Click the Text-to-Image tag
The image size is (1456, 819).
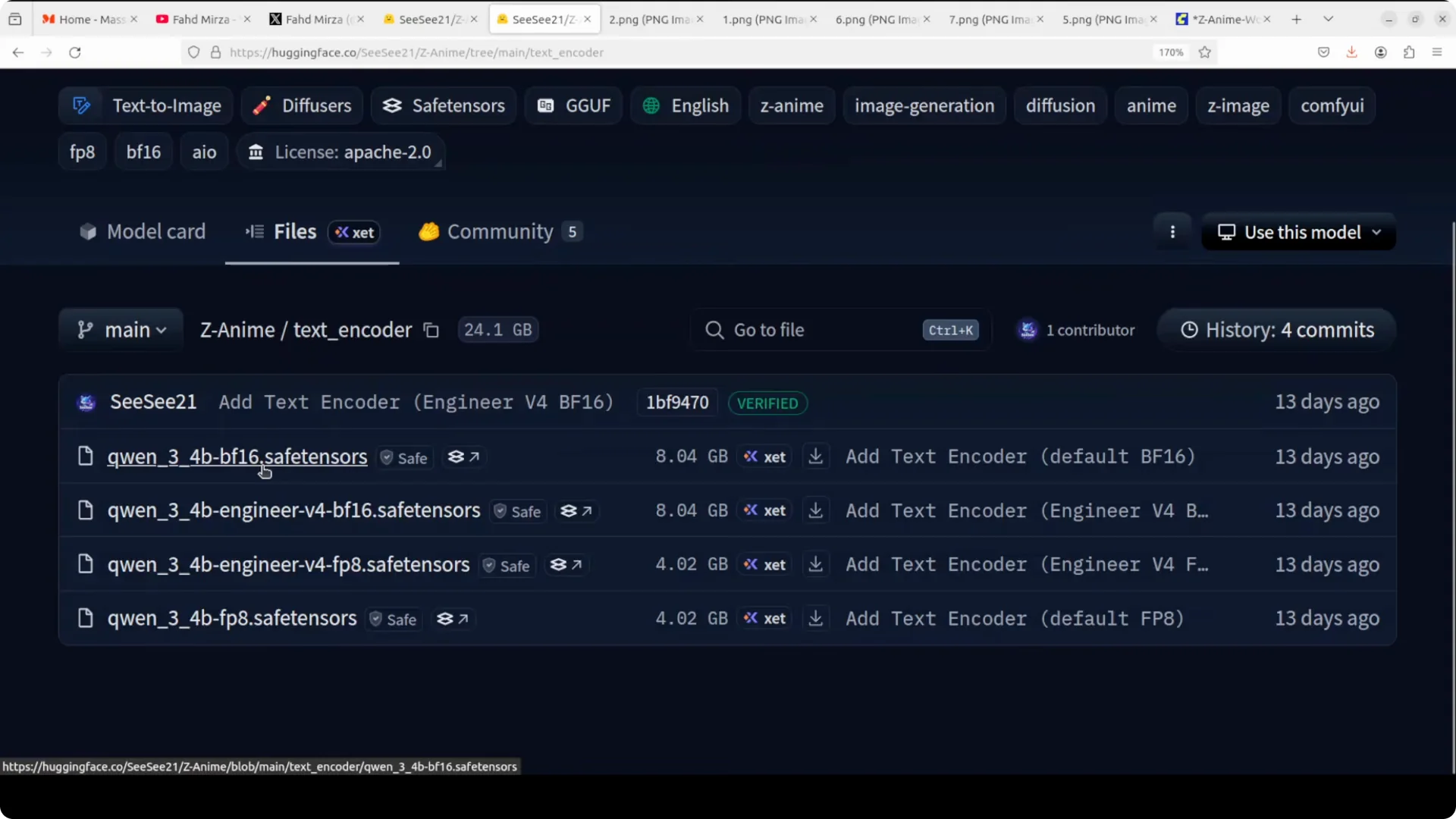click(x=147, y=106)
